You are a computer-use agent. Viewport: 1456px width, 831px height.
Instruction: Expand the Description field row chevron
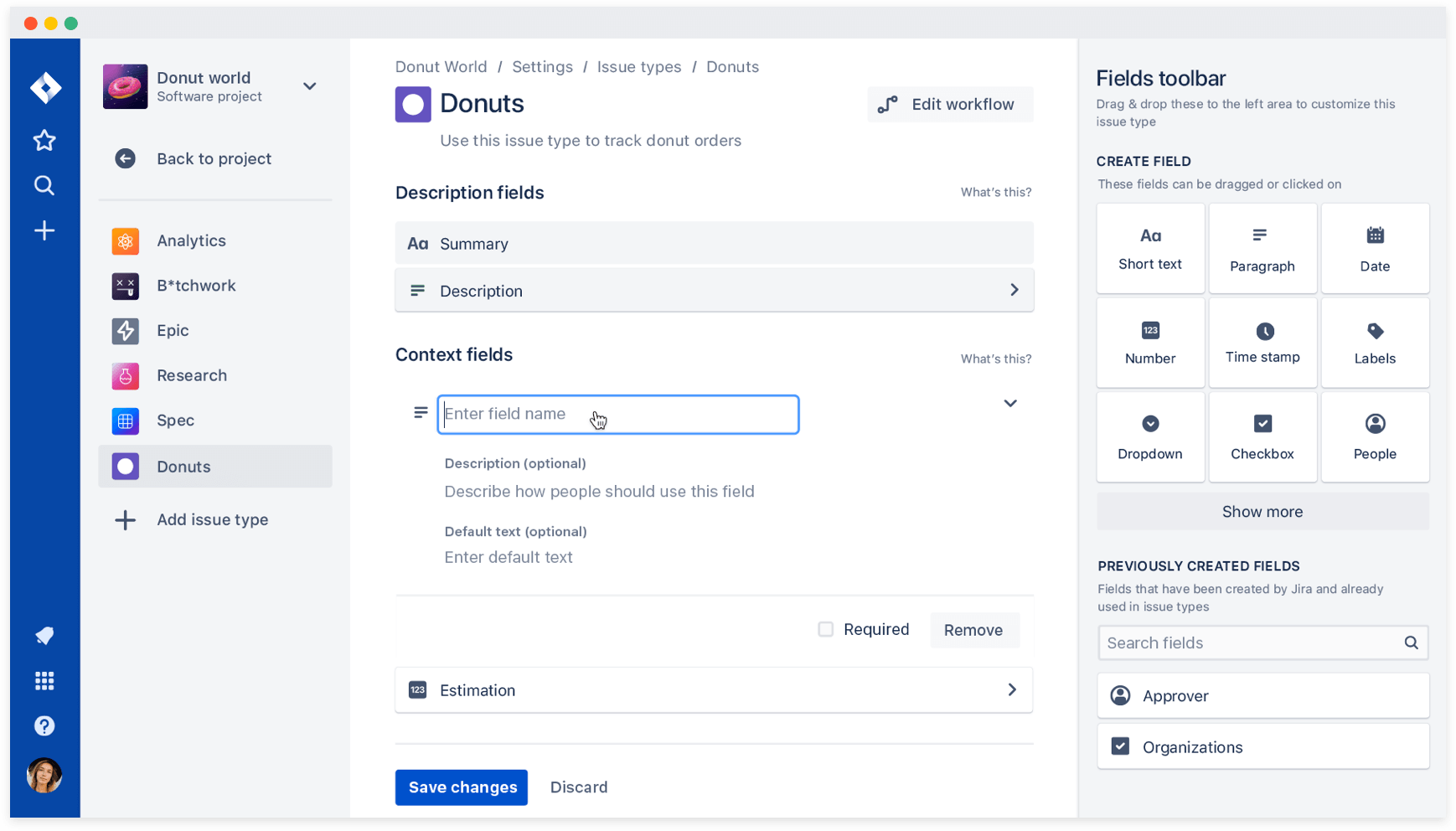point(1015,290)
